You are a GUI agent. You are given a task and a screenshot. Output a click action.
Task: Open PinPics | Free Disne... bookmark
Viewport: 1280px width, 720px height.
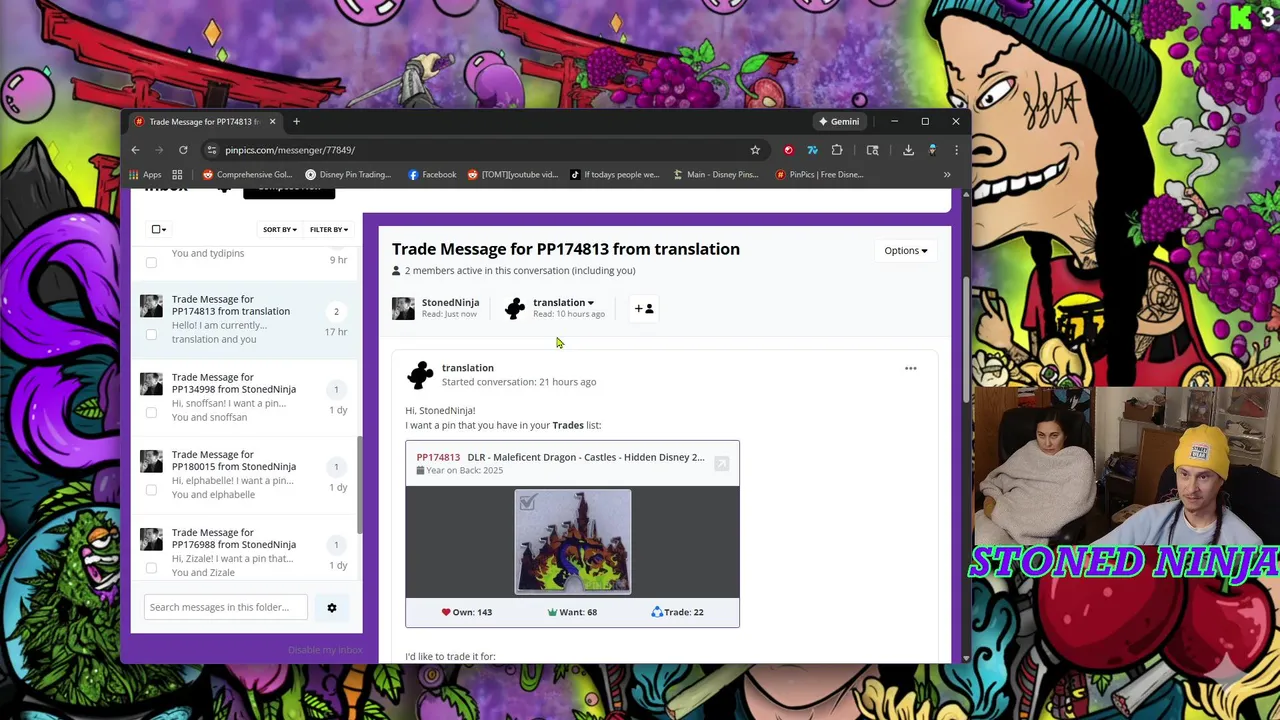coord(818,174)
